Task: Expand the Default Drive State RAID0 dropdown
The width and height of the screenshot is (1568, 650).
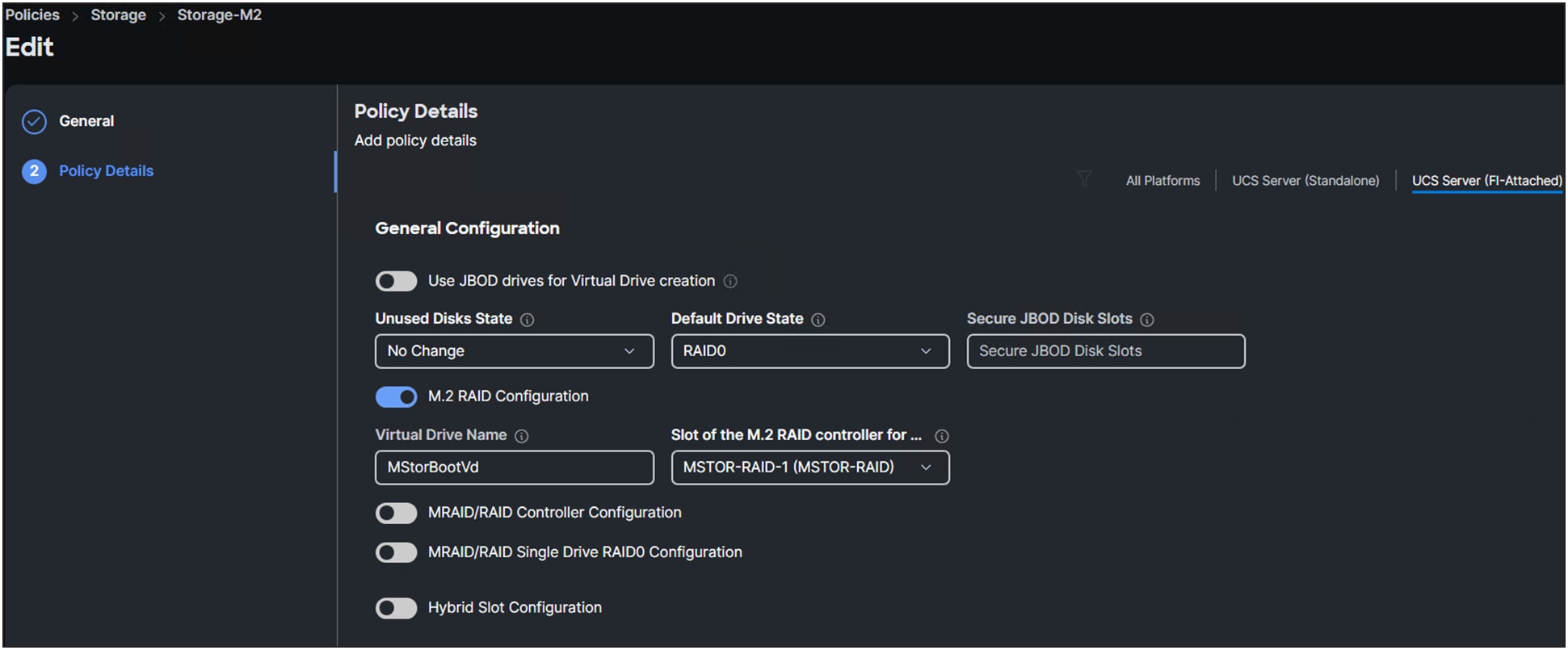Action: click(x=809, y=351)
